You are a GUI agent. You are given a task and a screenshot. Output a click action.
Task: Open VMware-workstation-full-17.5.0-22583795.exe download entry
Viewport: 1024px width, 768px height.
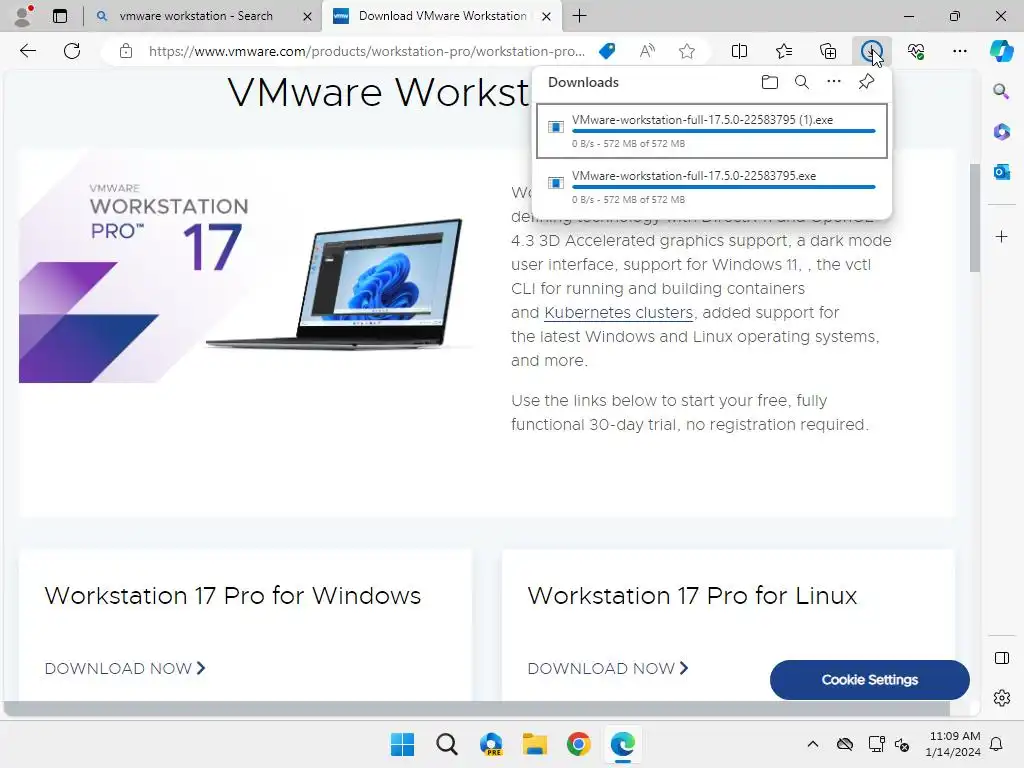click(712, 187)
